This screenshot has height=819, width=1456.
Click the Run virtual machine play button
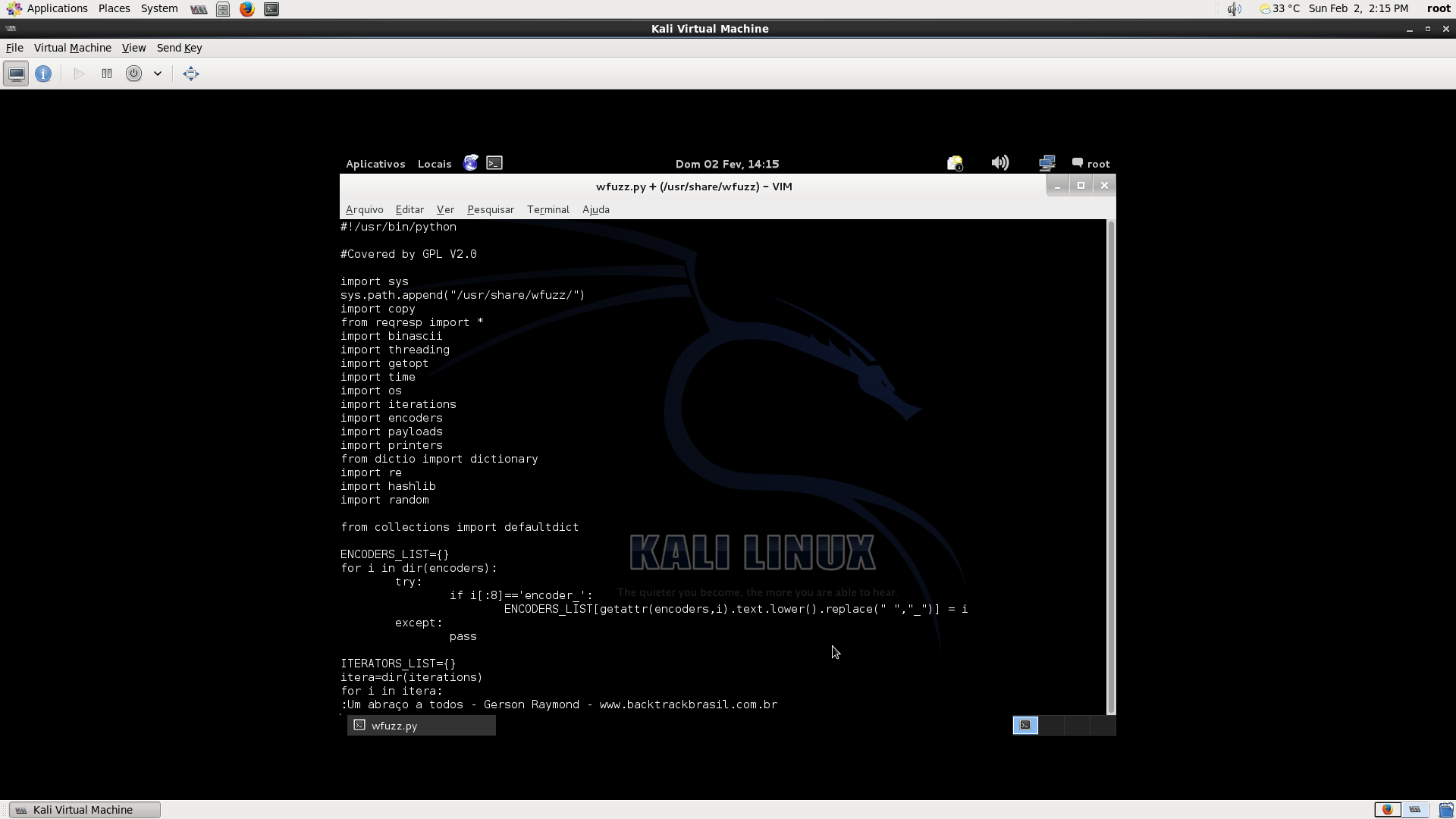pyautogui.click(x=79, y=74)
